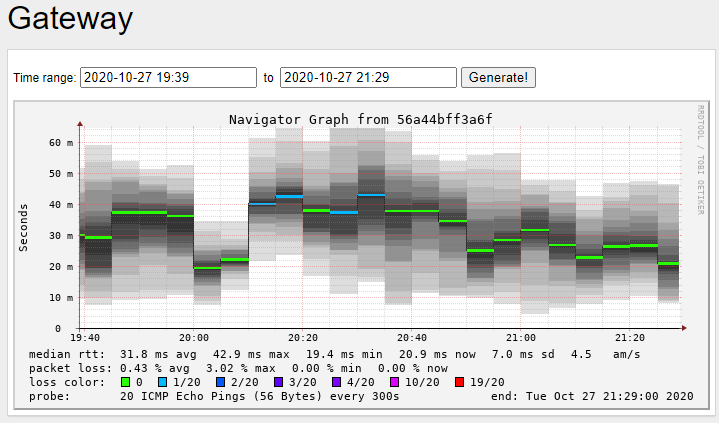
Task: Click the end: Tue Oct 27 21:29:00 2020 text
Action: point(592,396)
